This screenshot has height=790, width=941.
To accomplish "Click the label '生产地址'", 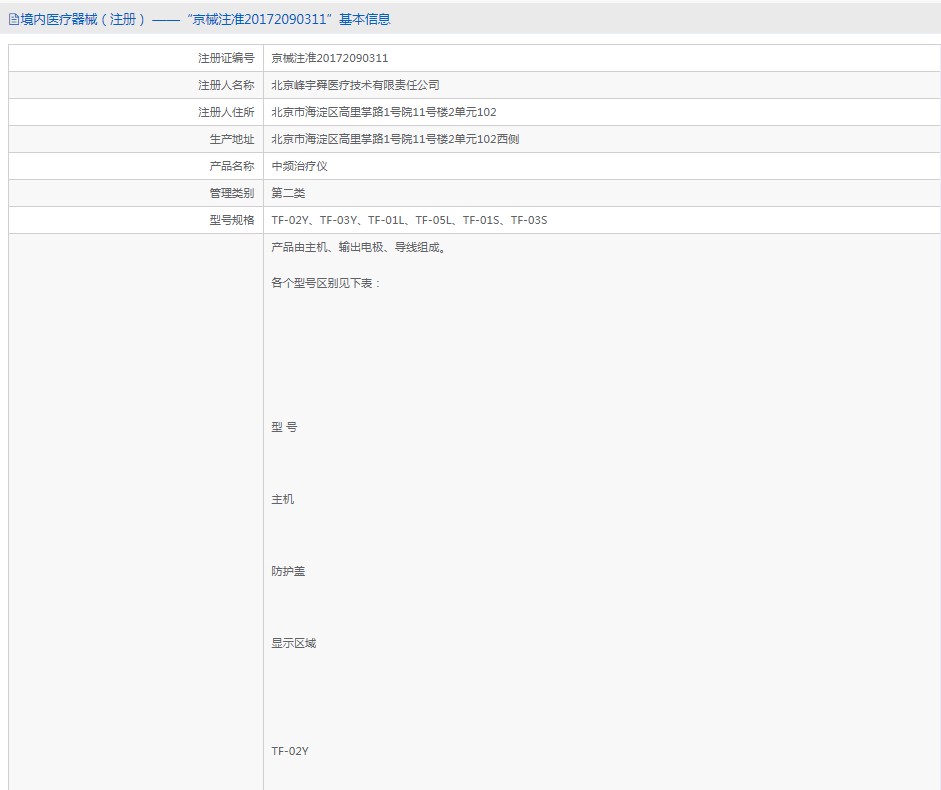I will click(x=232, y=139).
